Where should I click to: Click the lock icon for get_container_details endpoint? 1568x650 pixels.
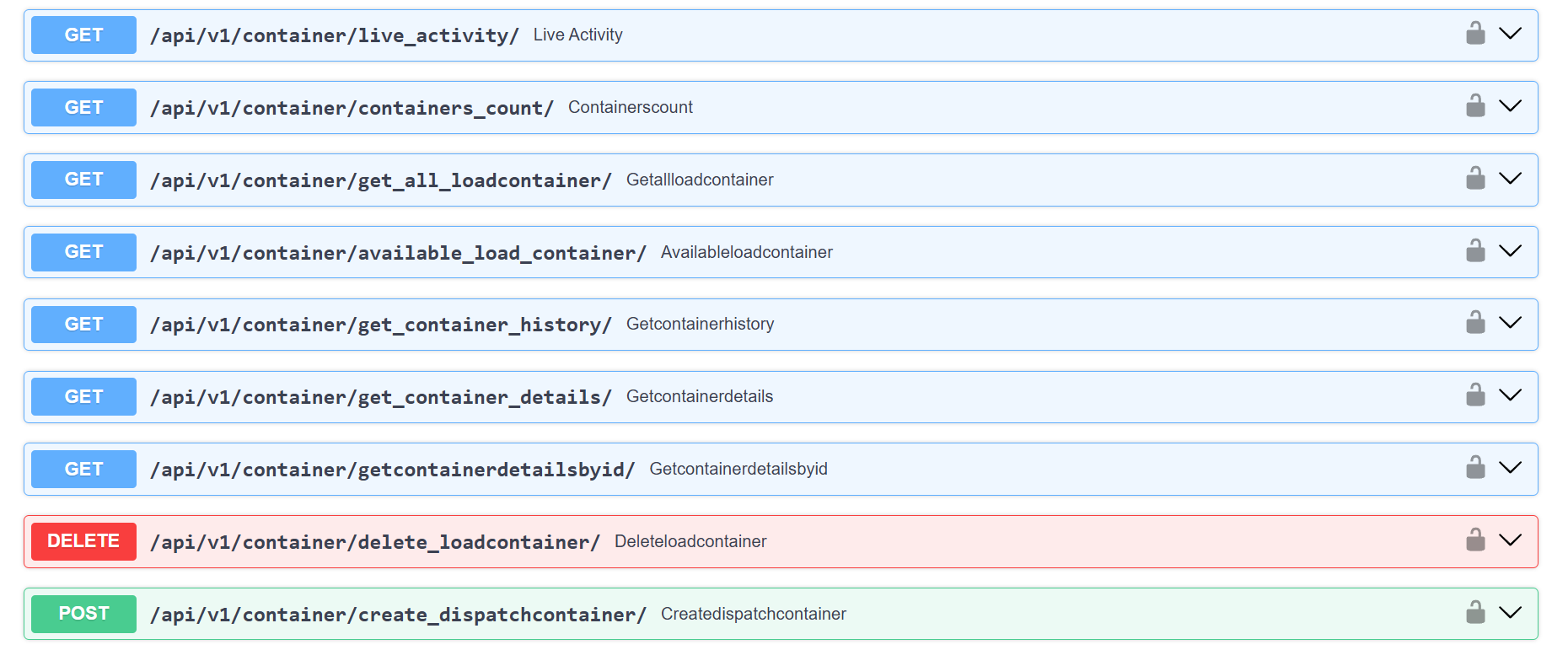pyautogui.click(x=1475, y=395)
